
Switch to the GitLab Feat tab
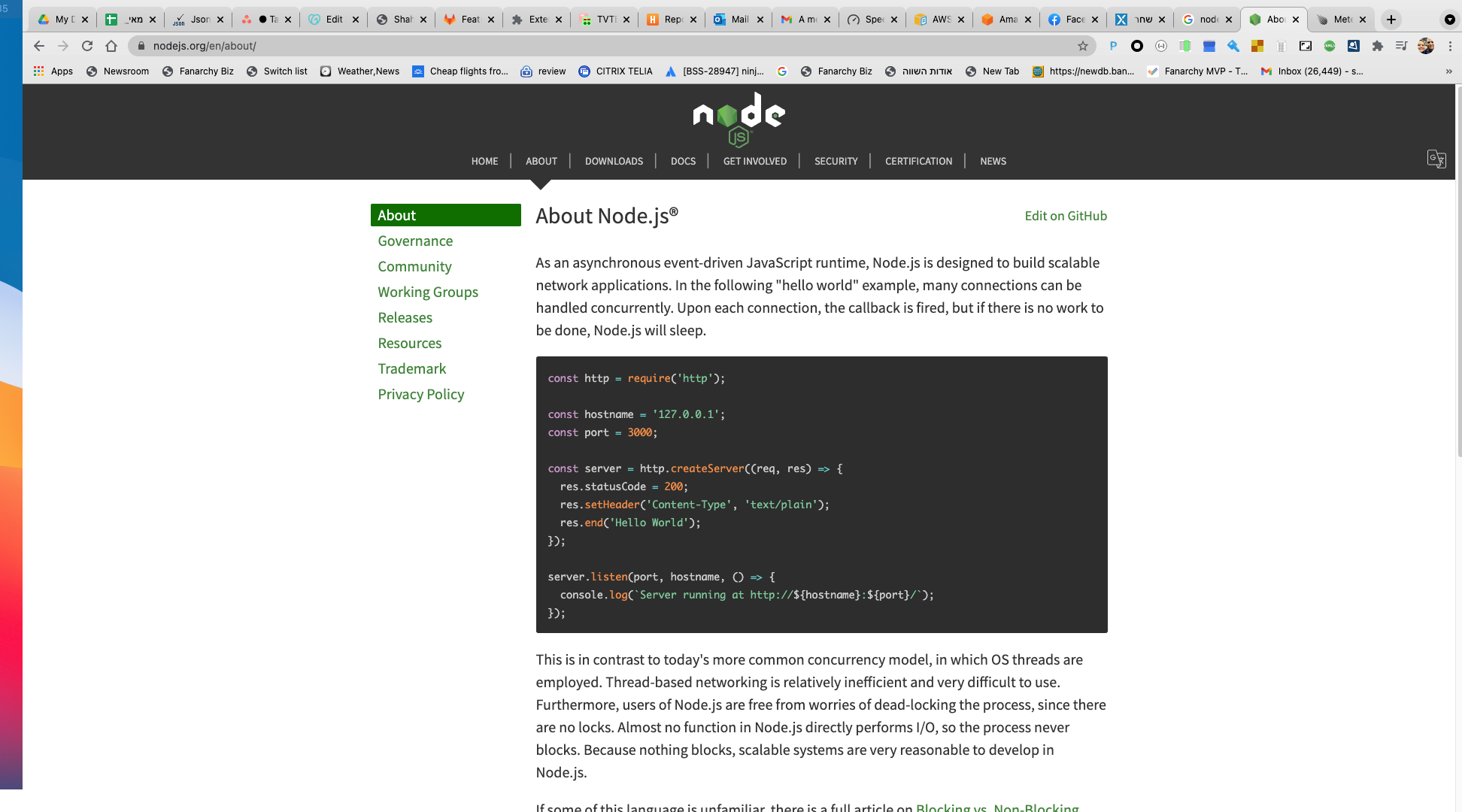(469, 20)
